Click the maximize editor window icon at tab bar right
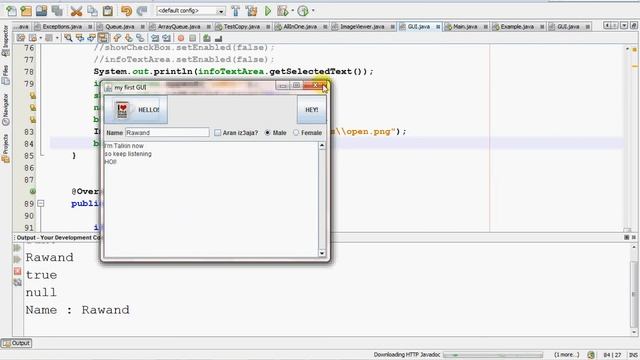This screenshot has height=360, width=640. (x=633, y=26)
